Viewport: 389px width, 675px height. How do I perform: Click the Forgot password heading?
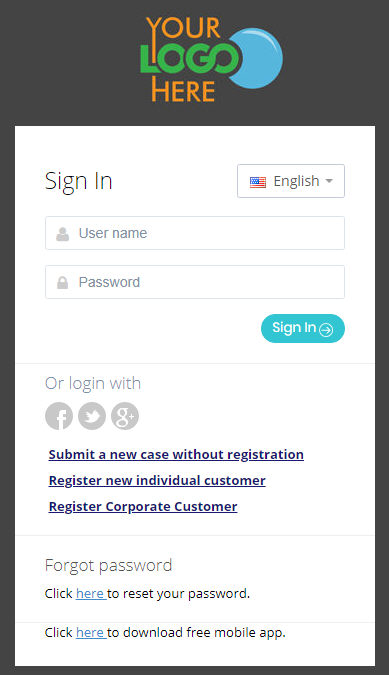pos(108,565)
